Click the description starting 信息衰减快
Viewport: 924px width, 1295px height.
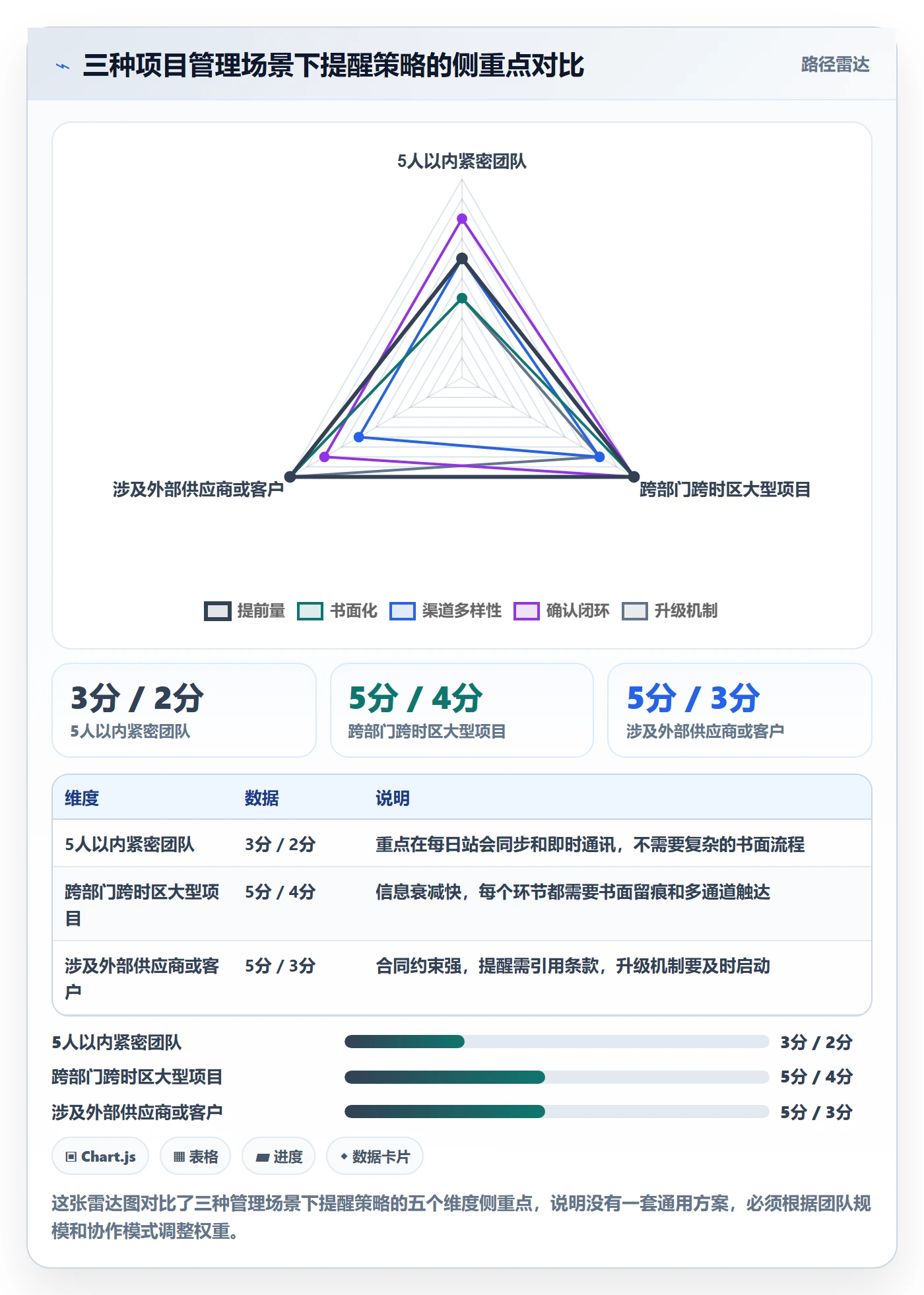(573, 892)
